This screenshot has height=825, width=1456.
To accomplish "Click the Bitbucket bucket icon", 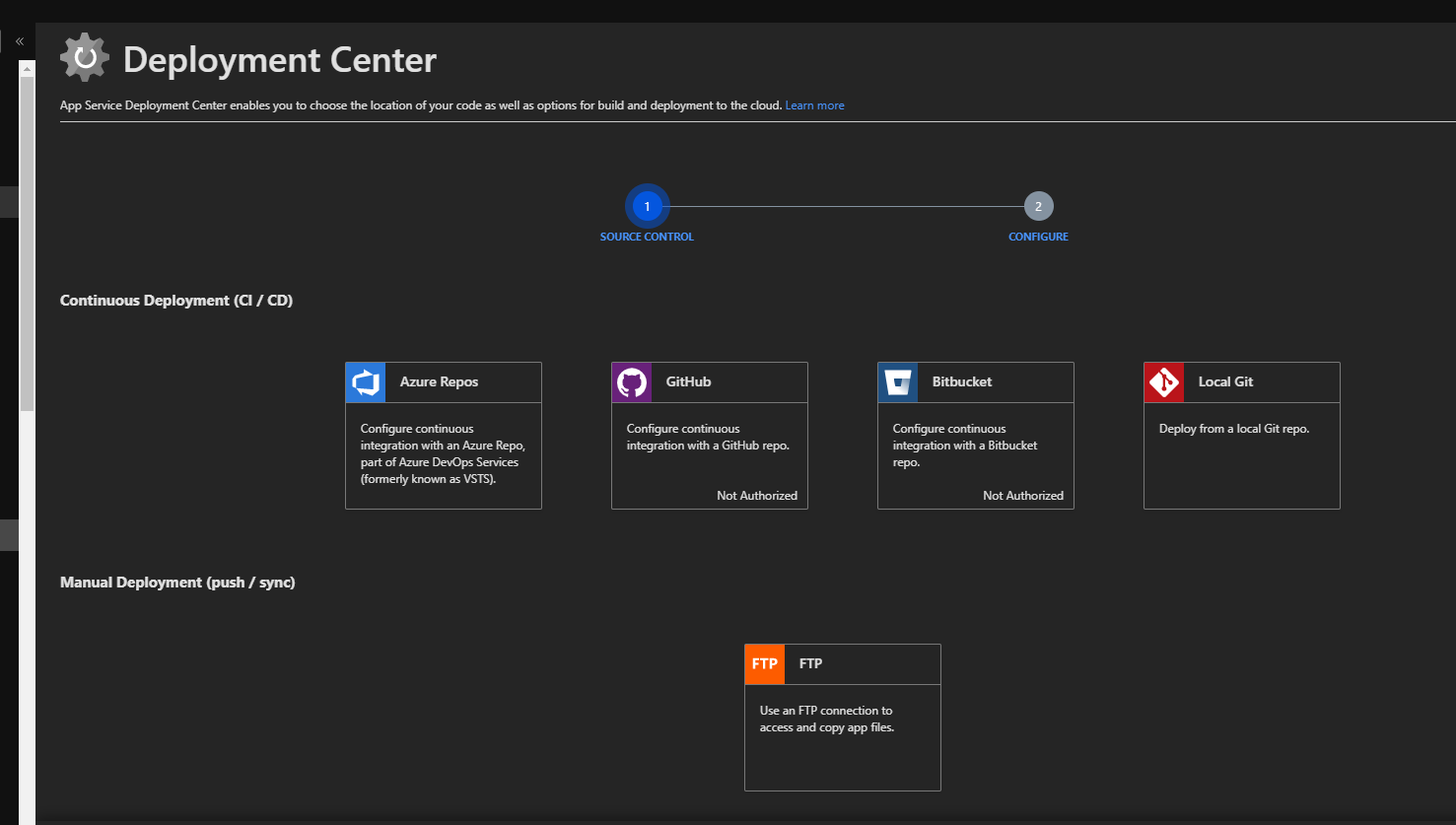I will click(898, 382).
